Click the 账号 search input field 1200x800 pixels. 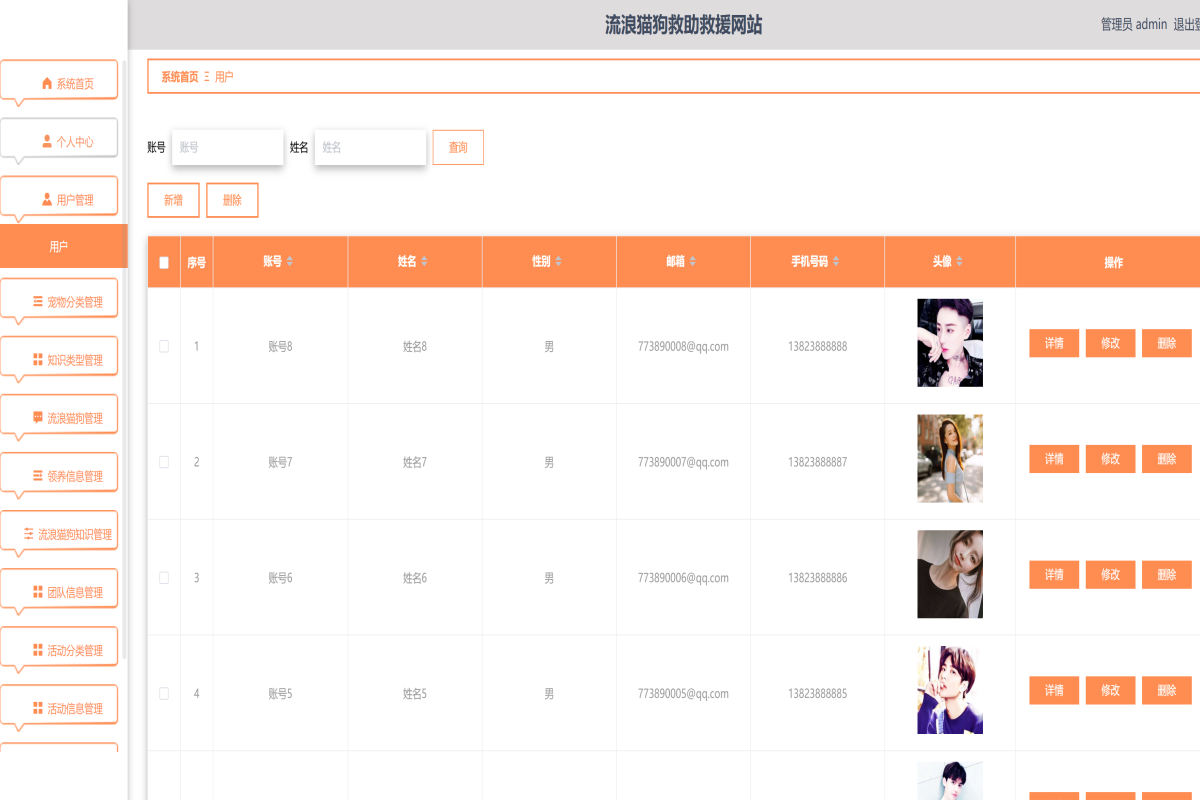click(227, 147)
